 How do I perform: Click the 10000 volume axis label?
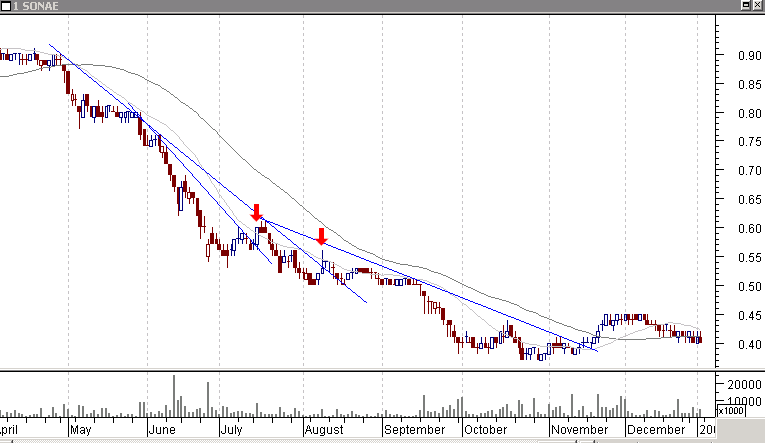click(744, 402)
